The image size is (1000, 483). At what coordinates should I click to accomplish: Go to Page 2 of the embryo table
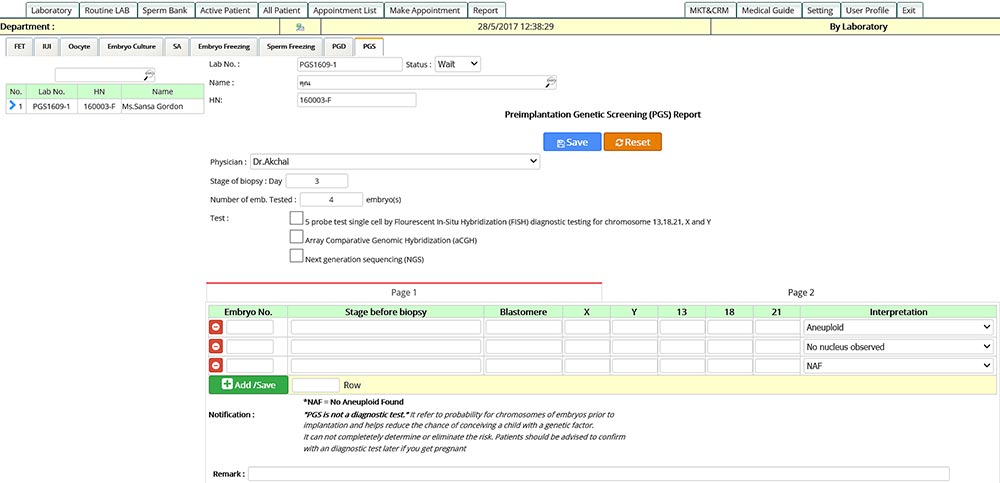pyautogui.click(x=801, y=292)
